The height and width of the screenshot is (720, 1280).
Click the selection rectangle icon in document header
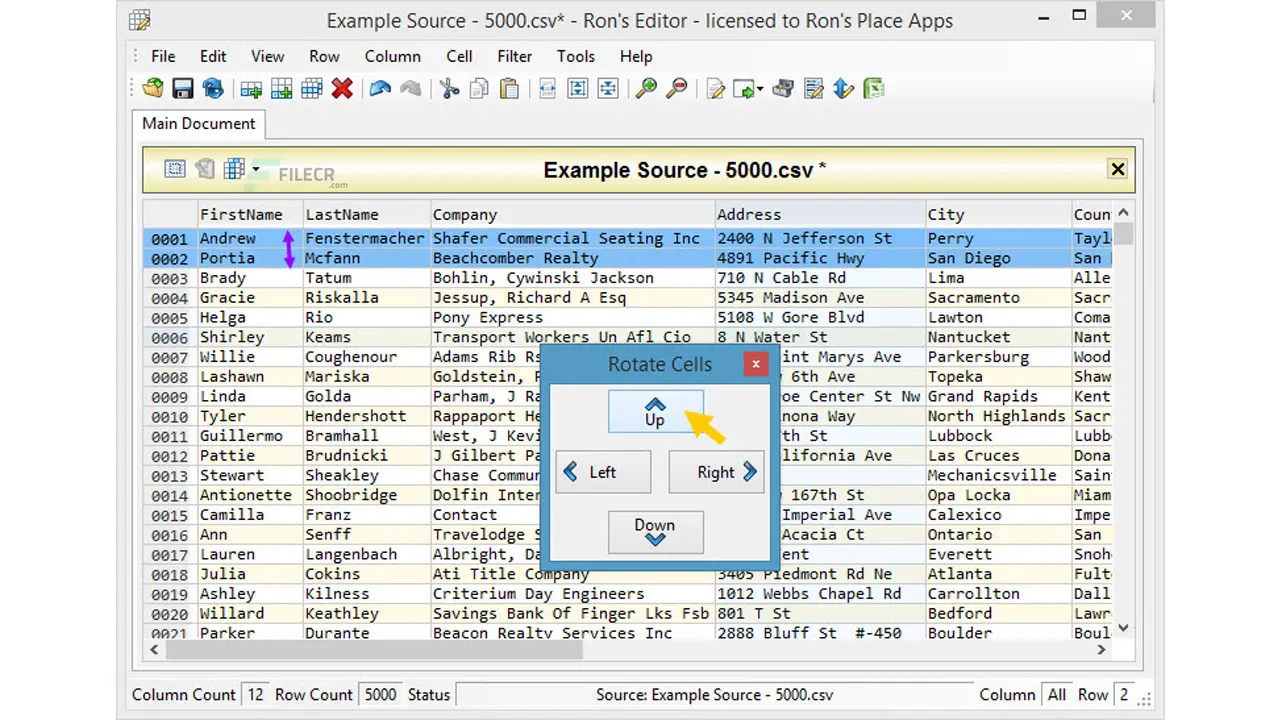[x=175, y=169]
